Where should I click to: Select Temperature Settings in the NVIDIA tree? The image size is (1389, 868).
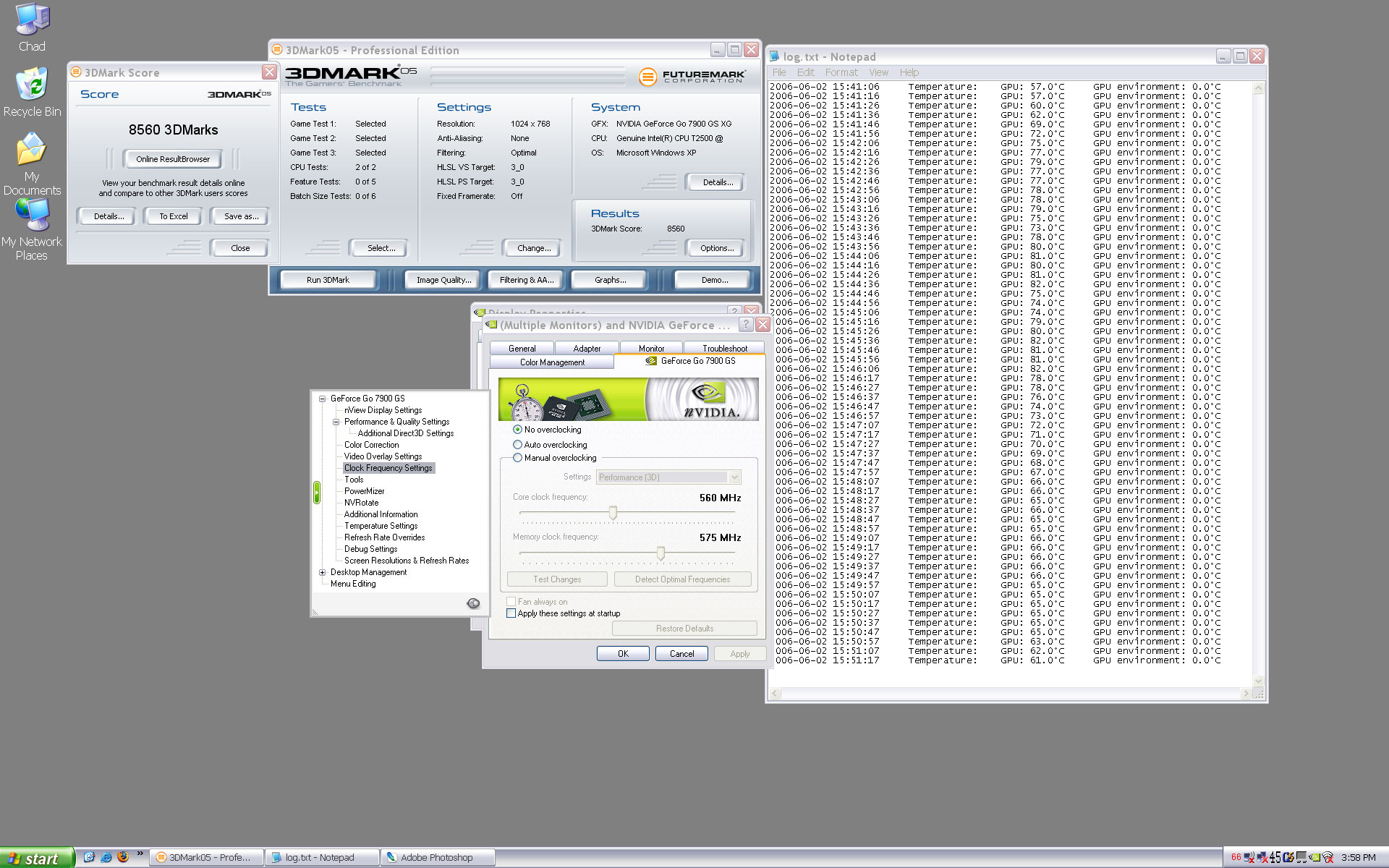(x=381, y=526)
